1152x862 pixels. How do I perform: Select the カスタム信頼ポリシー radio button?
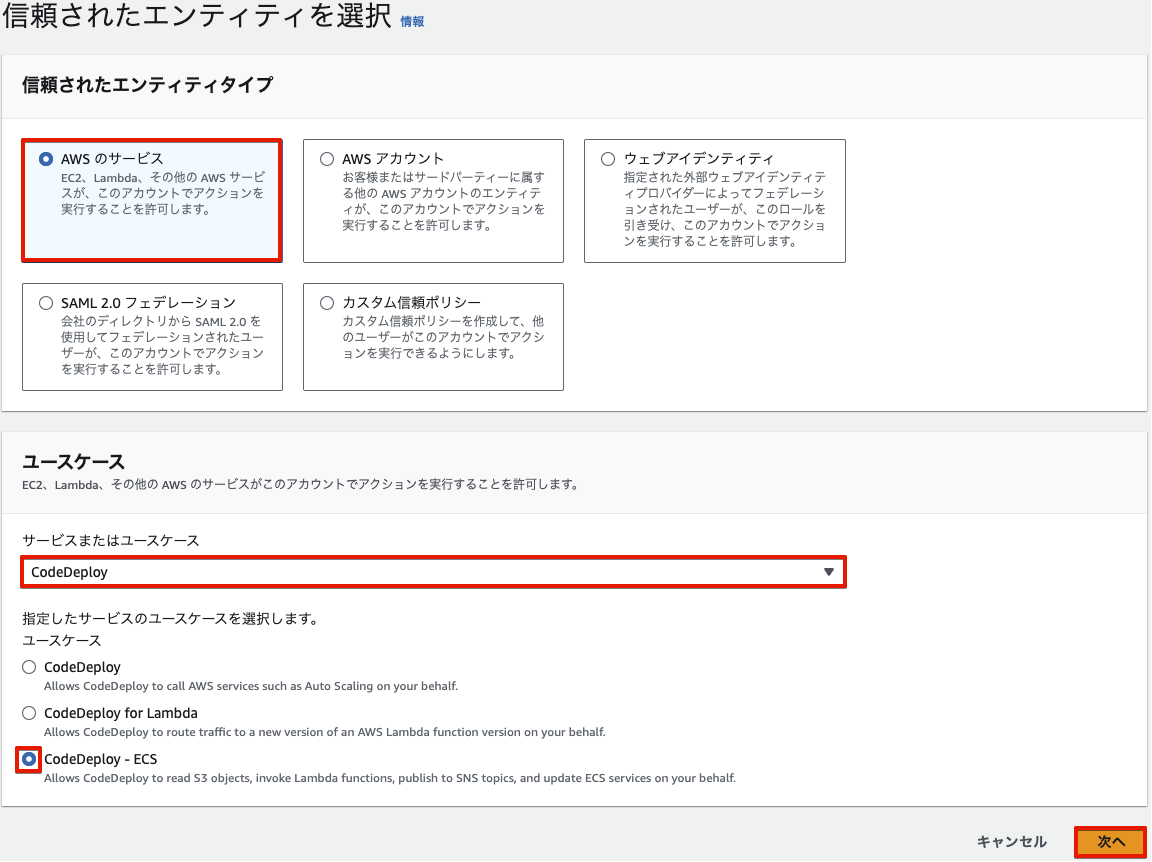pyautogui.click(x=326, y=303)
